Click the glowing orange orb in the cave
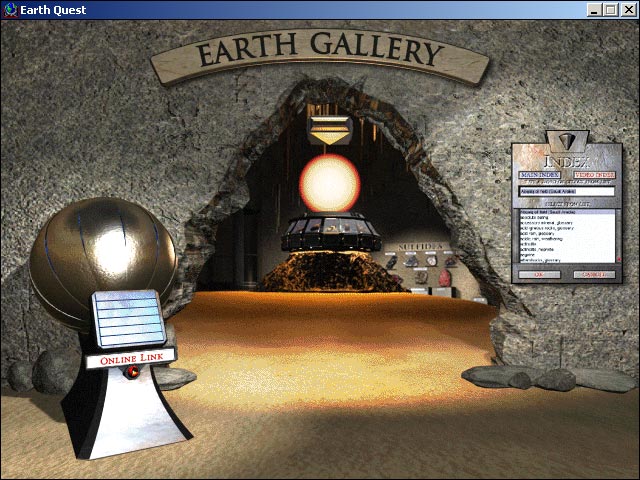 tap(330, 183)
